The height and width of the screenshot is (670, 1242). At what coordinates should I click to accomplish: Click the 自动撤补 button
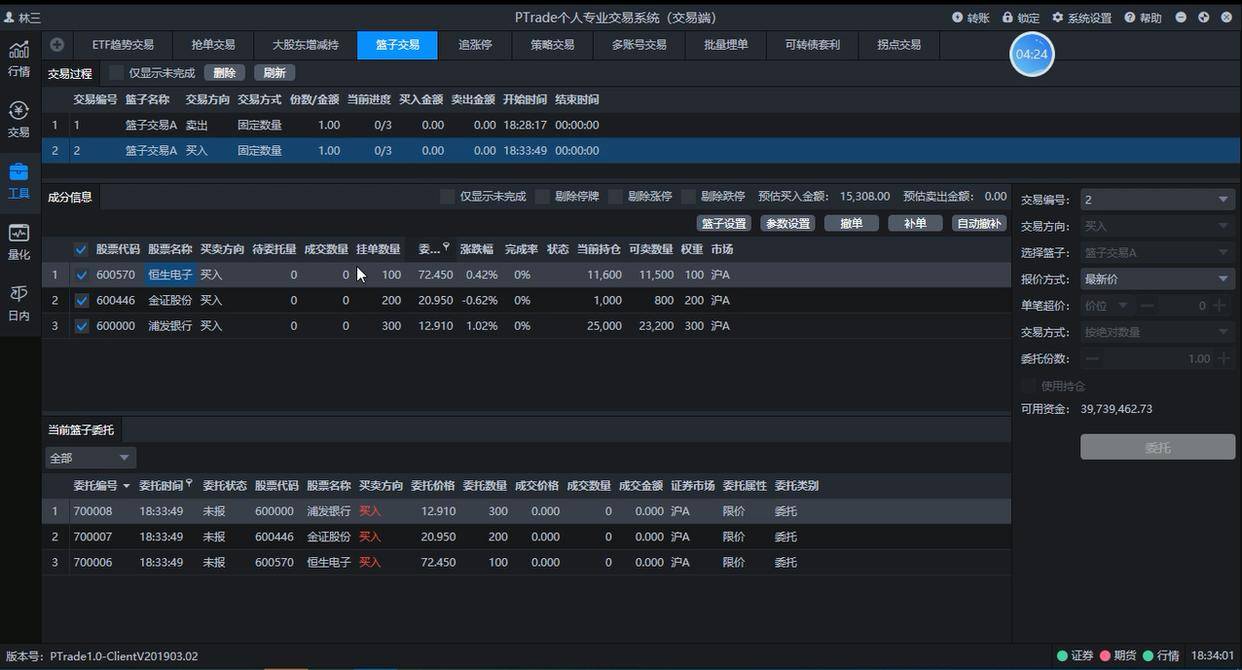point(979,224)
